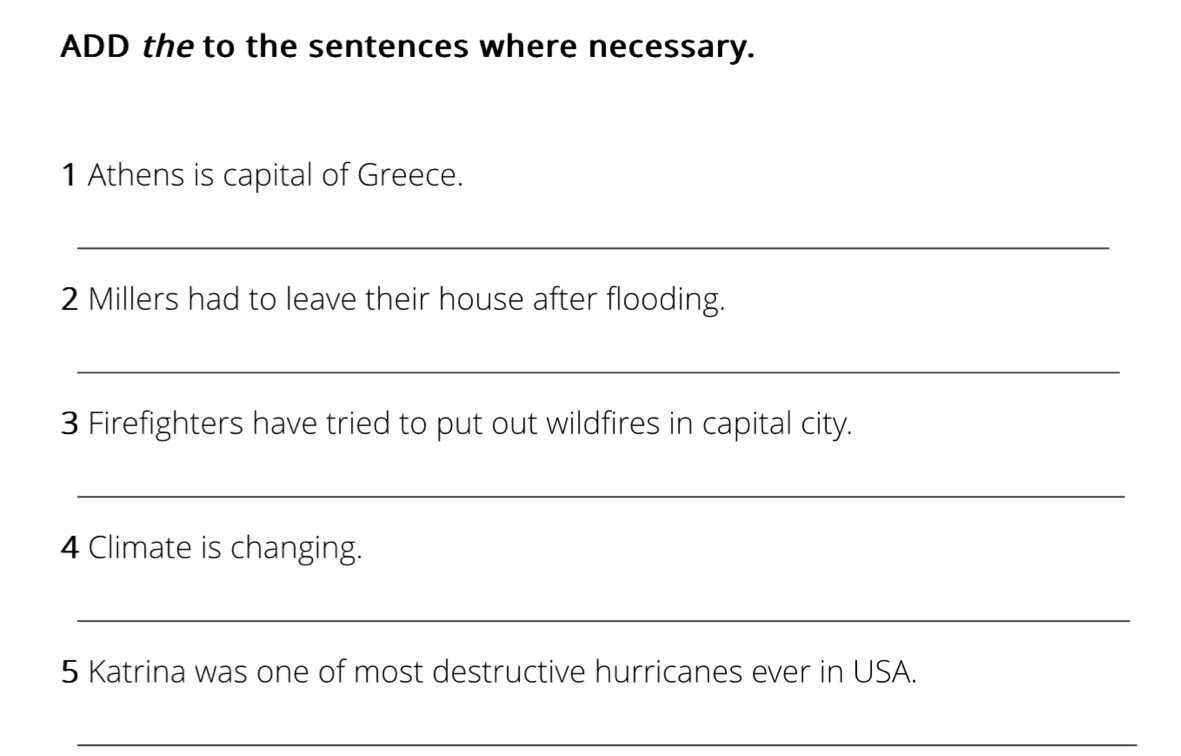
Task: Click the number 2 before Millers
Action: pyautogui.click(x=69, y=300)
